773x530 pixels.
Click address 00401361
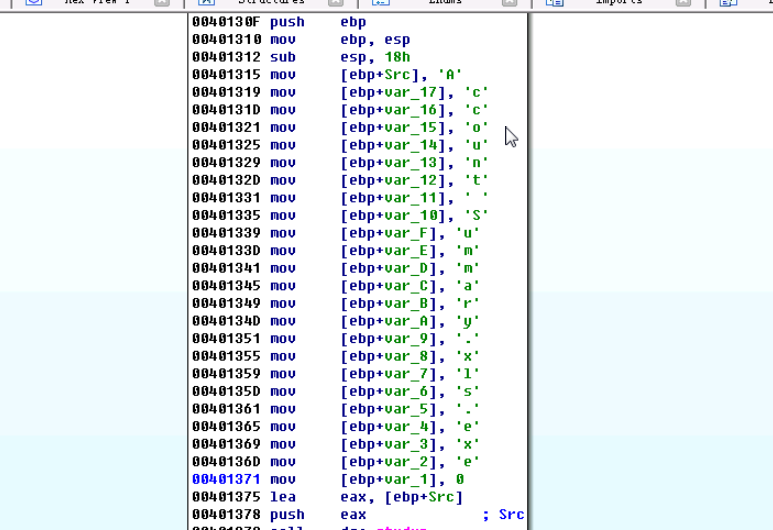226,410
